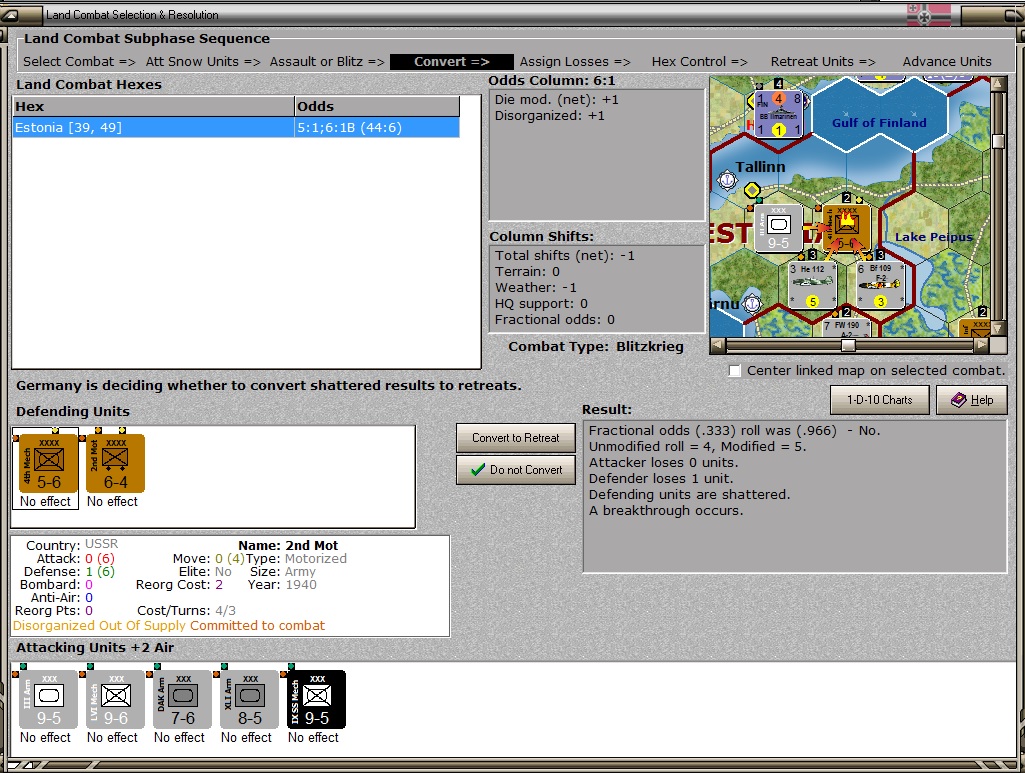Viewport: 1025px width, 773px height.
Task: Click the Name: 2nd Mot unit detail
Action: coord(288,545)
